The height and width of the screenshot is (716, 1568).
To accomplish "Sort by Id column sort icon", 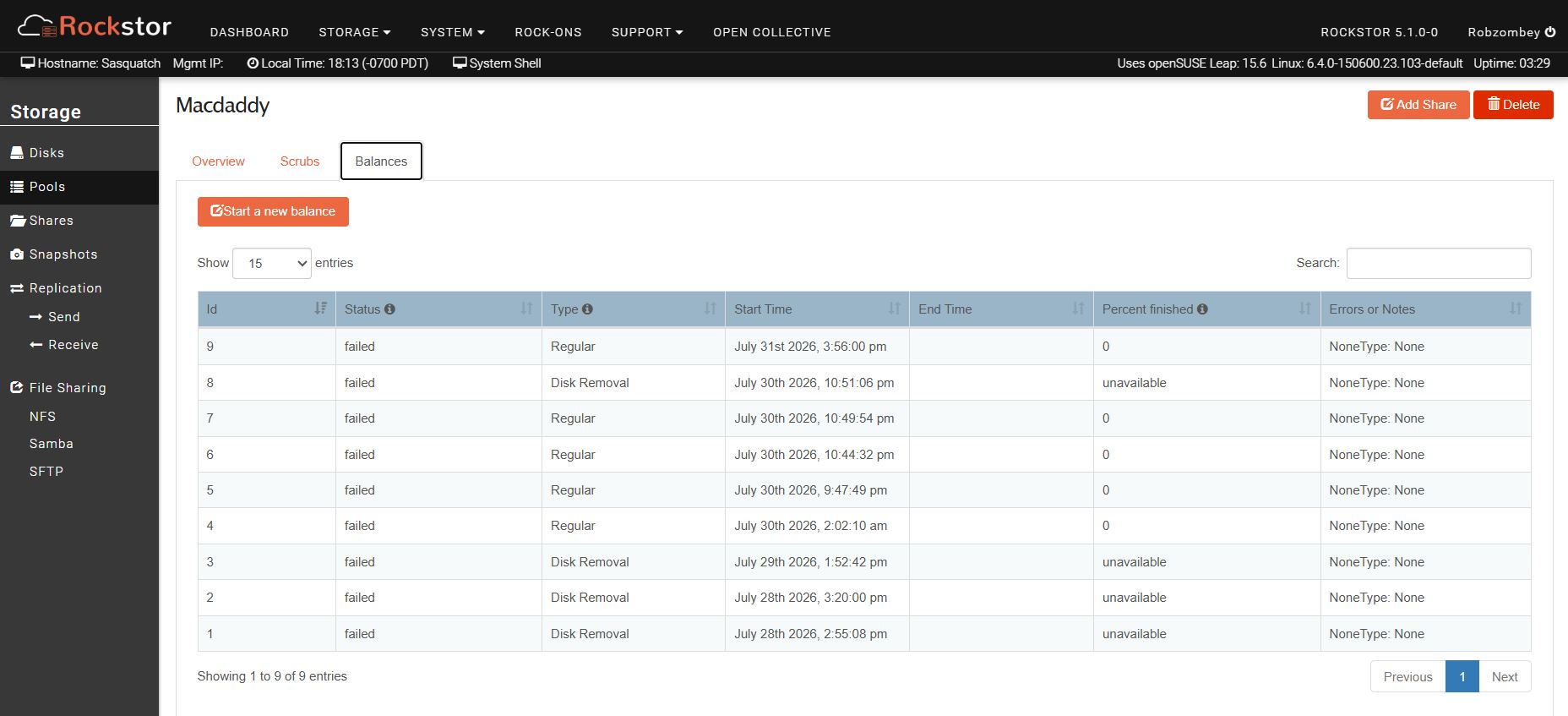I will (320, 309).
